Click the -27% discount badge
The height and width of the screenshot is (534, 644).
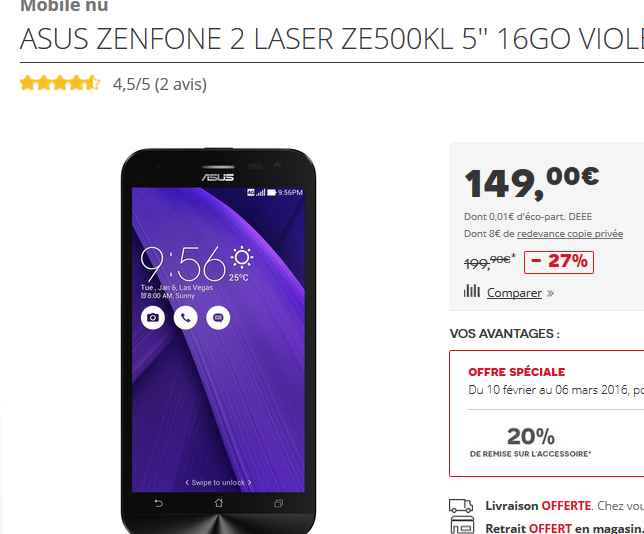pos(559,262)
